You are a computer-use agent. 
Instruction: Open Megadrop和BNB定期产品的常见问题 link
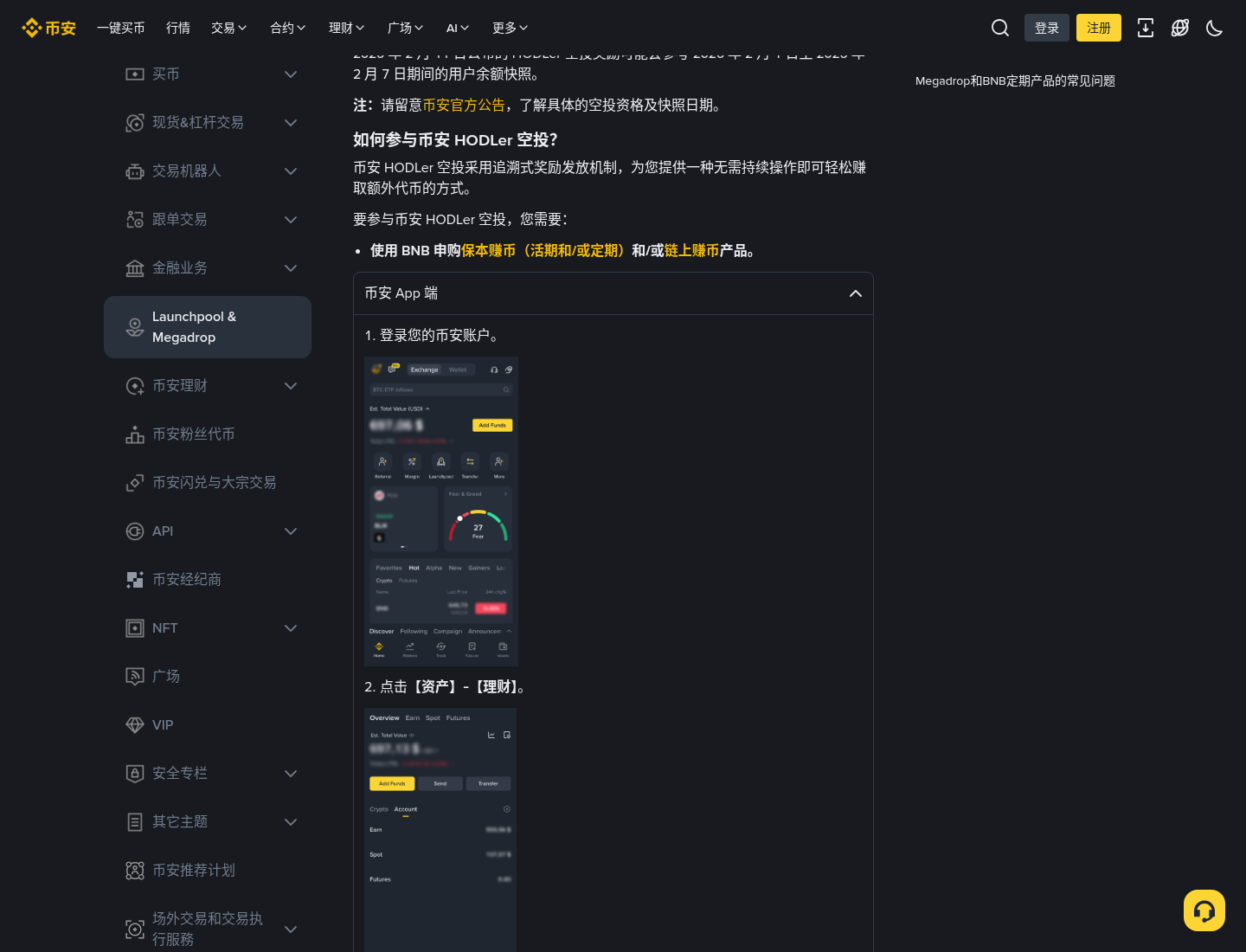(x=1015, y=80)
